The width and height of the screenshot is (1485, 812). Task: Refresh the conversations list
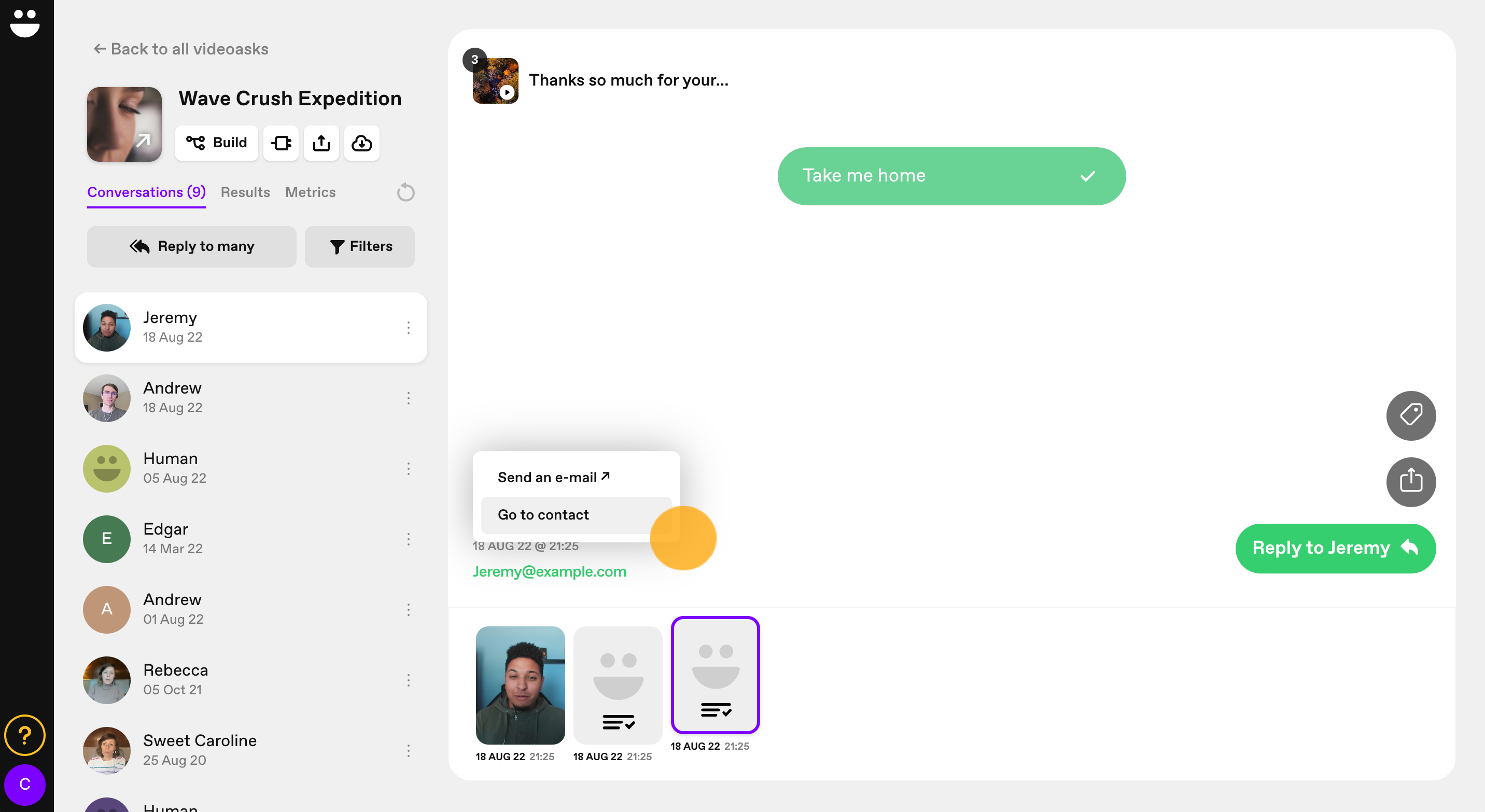(406, 192)
